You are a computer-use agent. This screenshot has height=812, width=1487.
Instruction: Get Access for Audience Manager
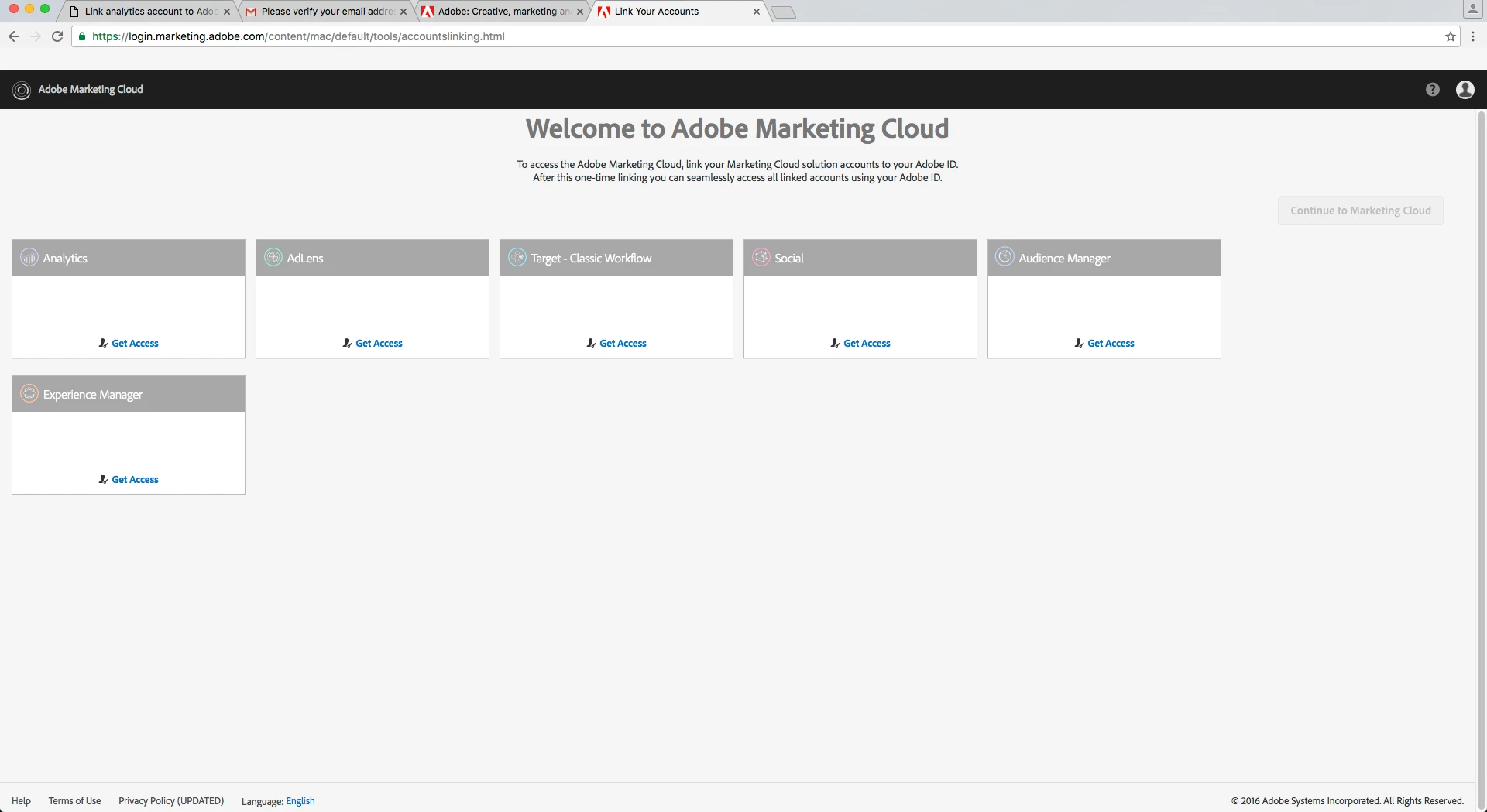point(1104,343)
